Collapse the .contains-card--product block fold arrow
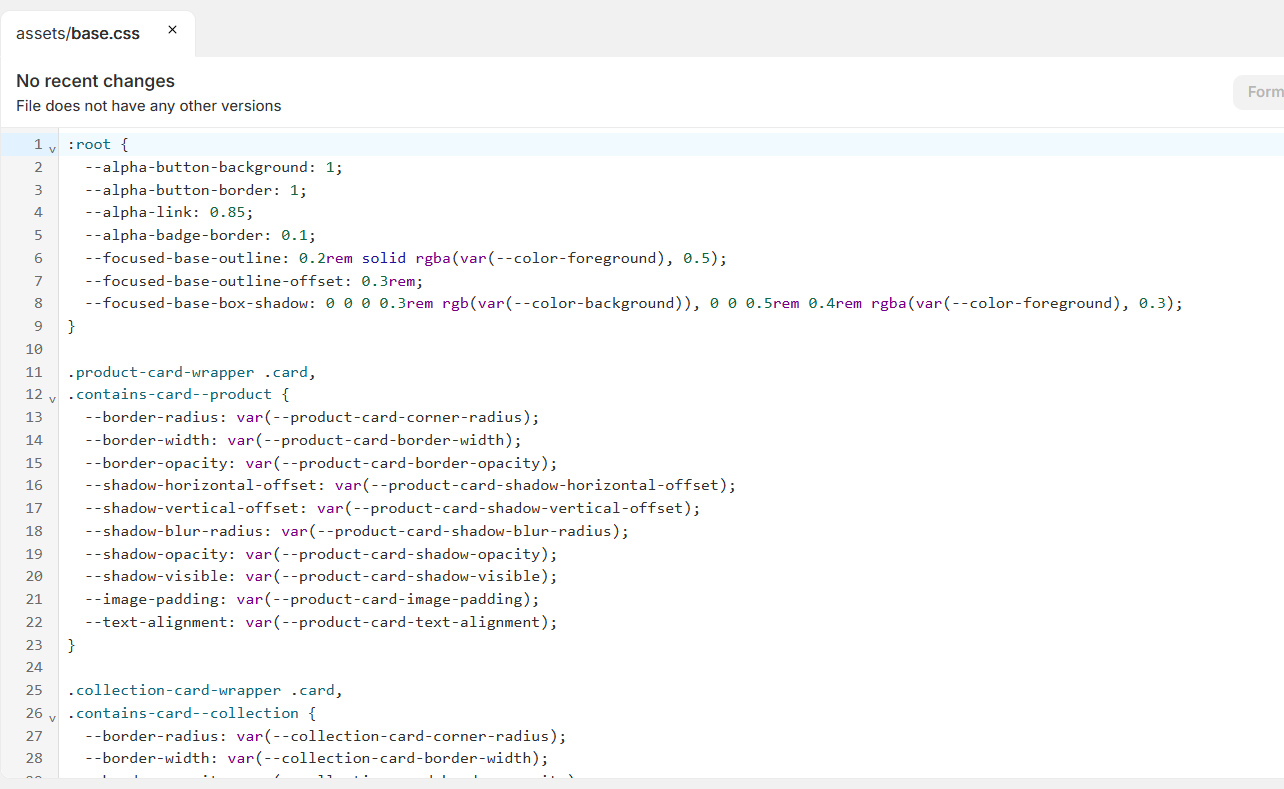Screen dimensions: 1284x789 [x=52, y=398]
